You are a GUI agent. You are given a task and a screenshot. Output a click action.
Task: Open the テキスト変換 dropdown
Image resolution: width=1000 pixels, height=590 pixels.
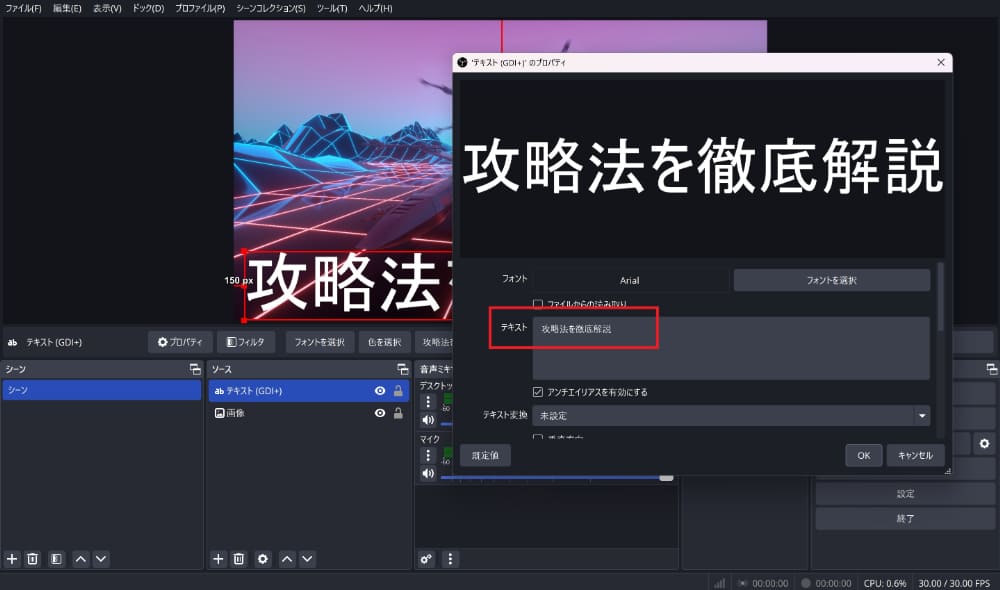pyautogui.click(x=731, y=415)
